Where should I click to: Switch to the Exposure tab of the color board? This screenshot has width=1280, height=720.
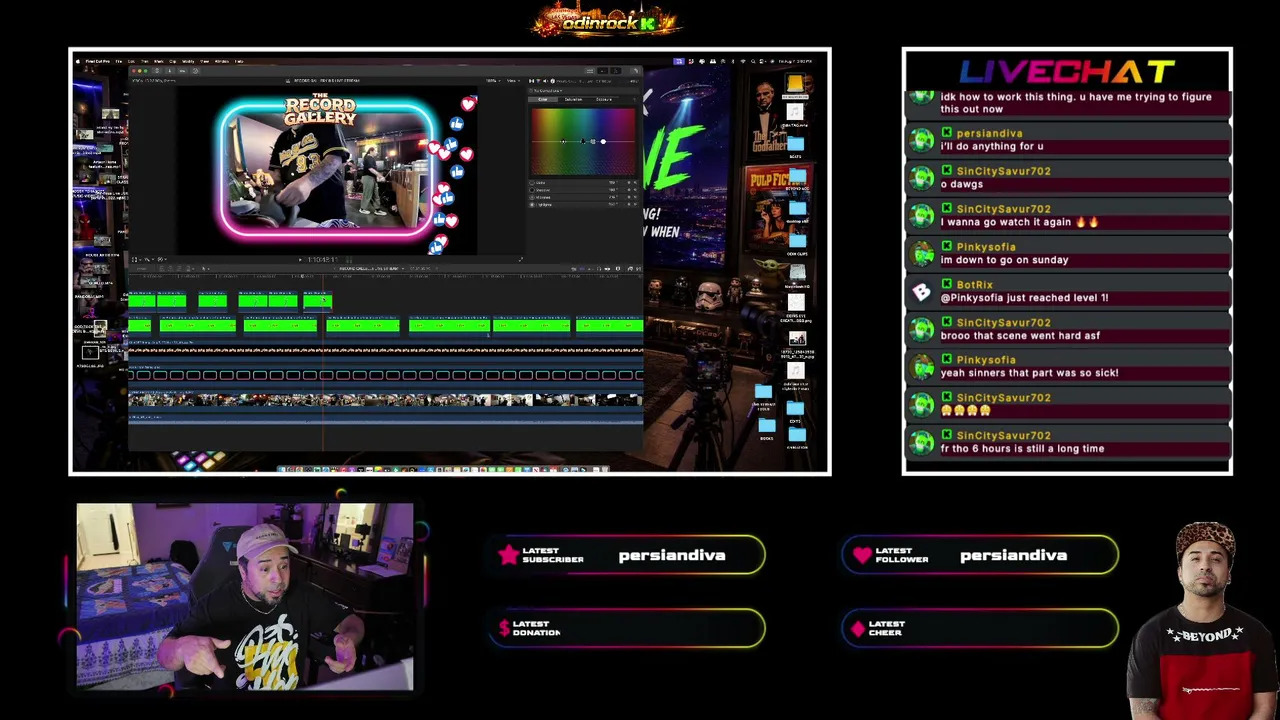(x=604, y=99)
